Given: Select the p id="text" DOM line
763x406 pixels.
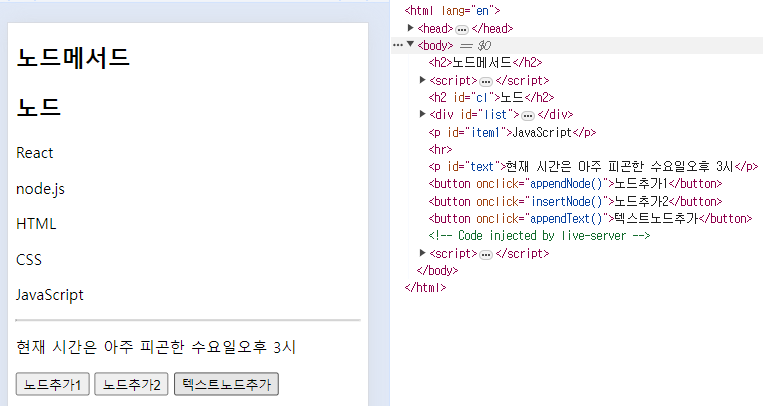Looking at the screenshot, I should (x=593, y=166).
